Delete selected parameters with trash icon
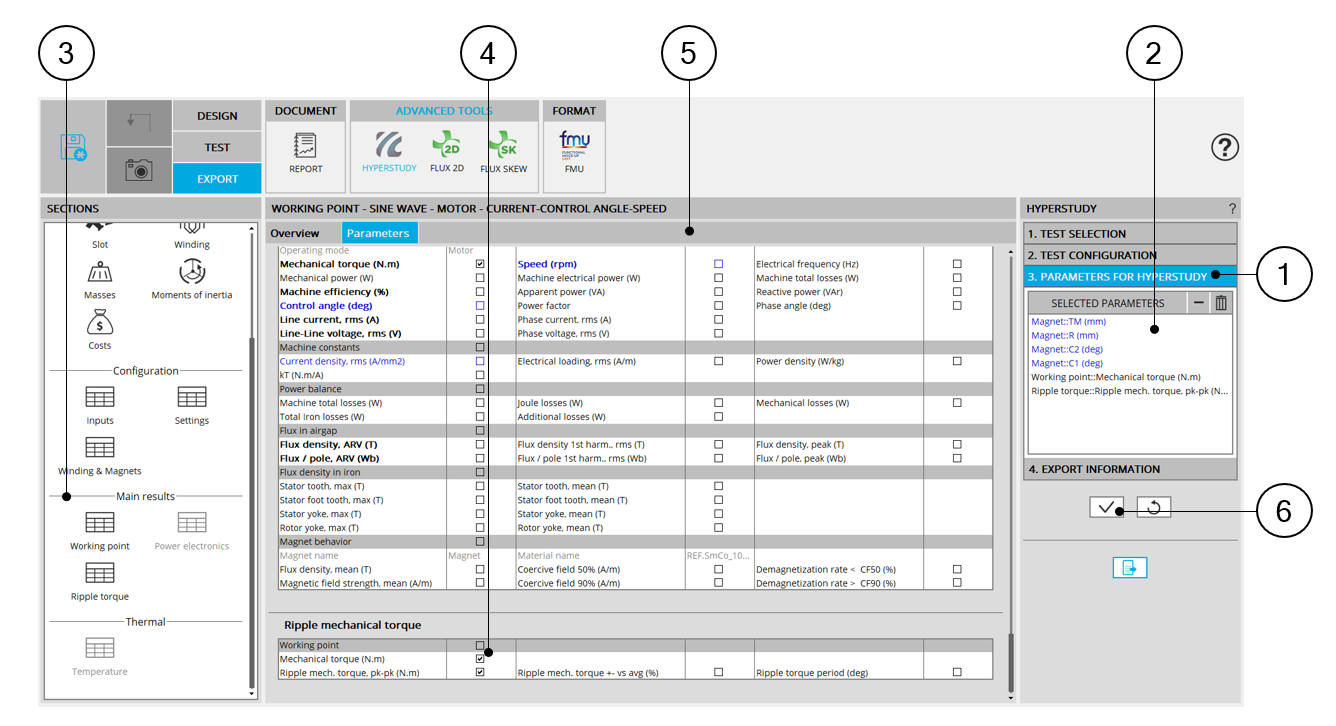1336x726 pixels. tap(1220, 303)
